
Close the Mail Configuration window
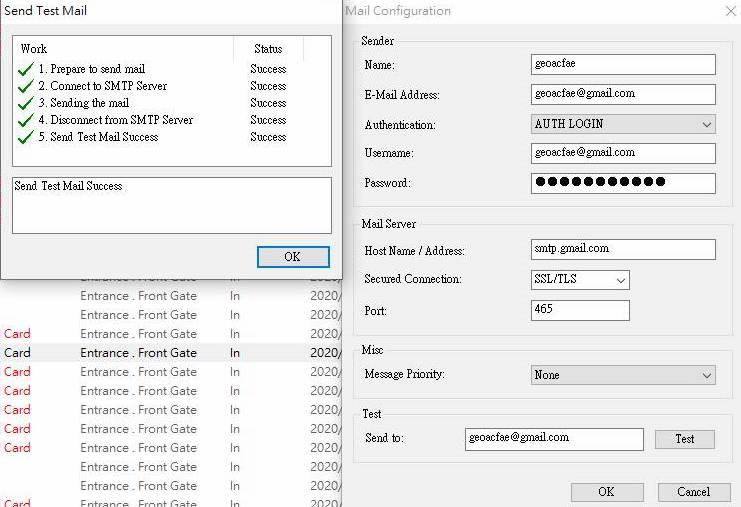point(731,11)
